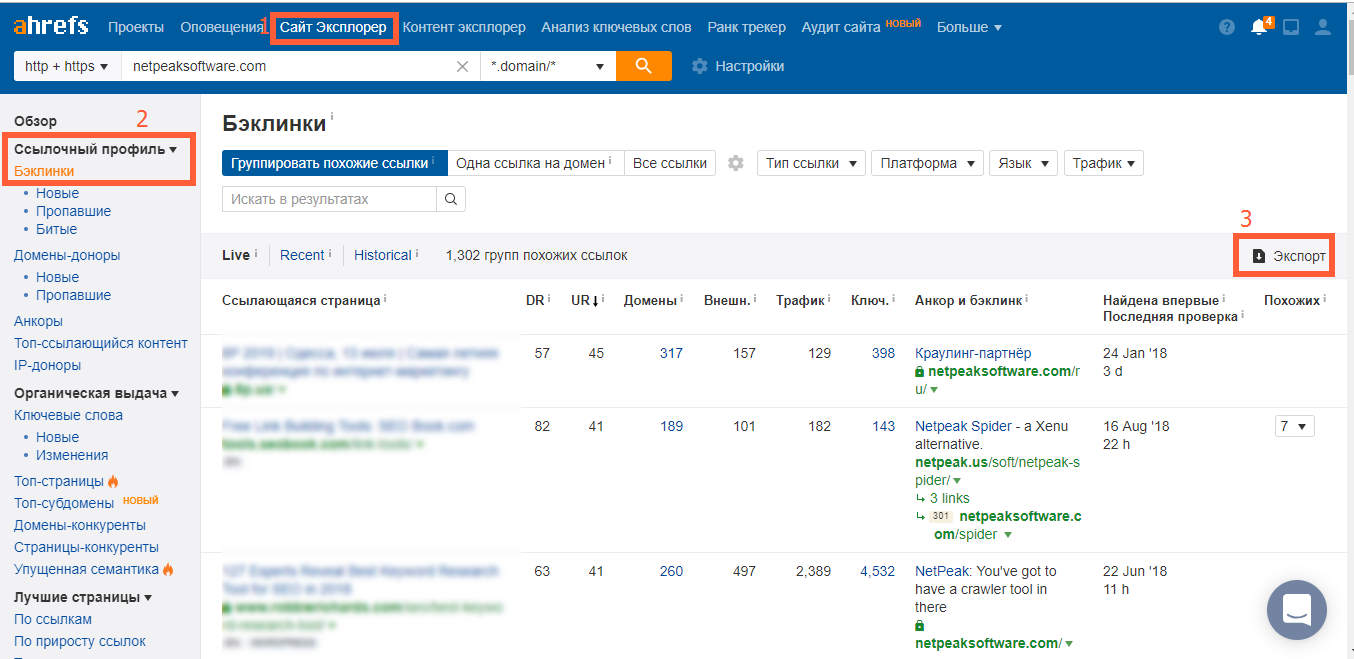Select Все ссылки option
Viewport: 1354px width, 659px height.
pos(670,163)
